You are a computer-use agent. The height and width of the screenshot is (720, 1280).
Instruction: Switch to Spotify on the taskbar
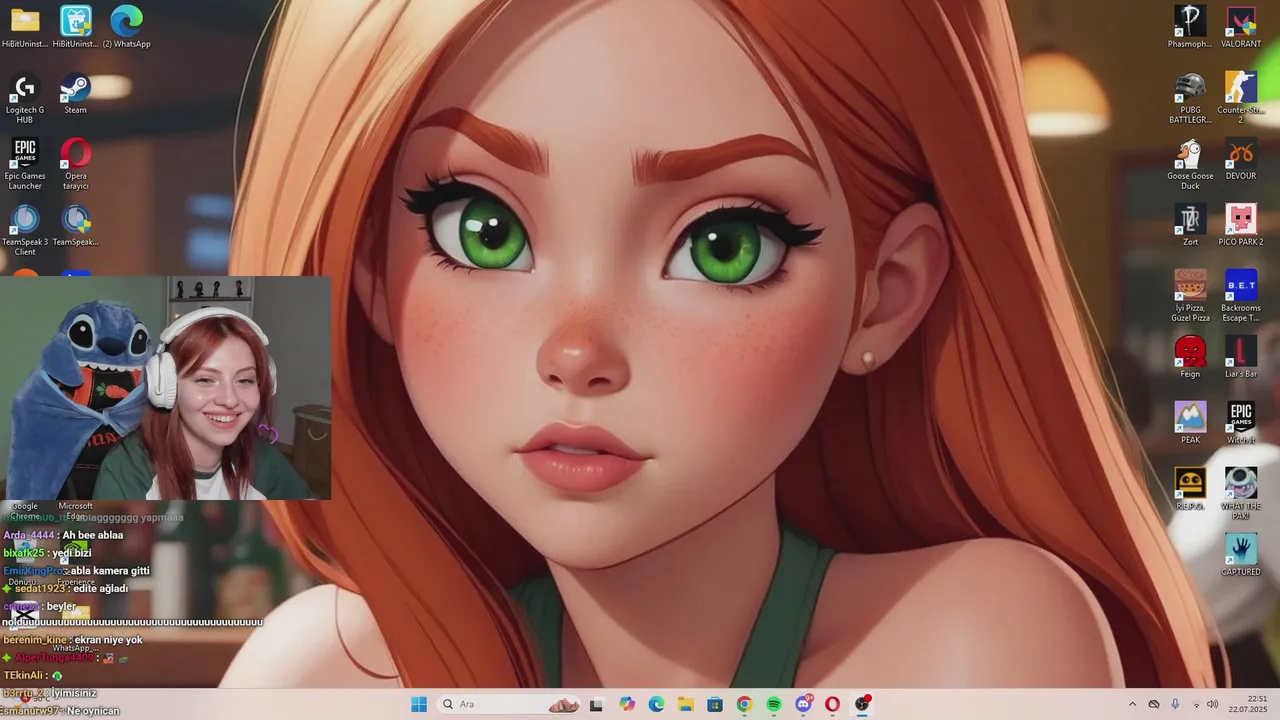(774, 704)
